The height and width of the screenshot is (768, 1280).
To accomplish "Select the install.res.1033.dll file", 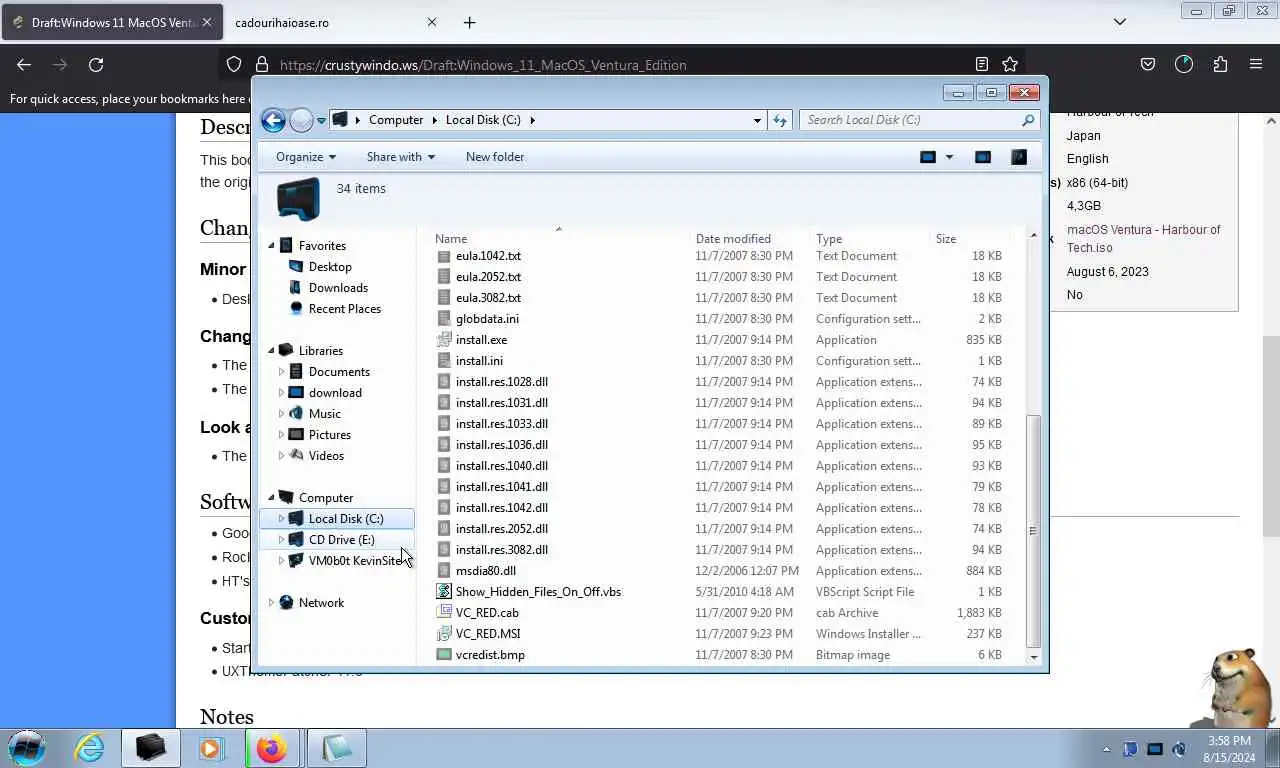I will tap(501, 424).
